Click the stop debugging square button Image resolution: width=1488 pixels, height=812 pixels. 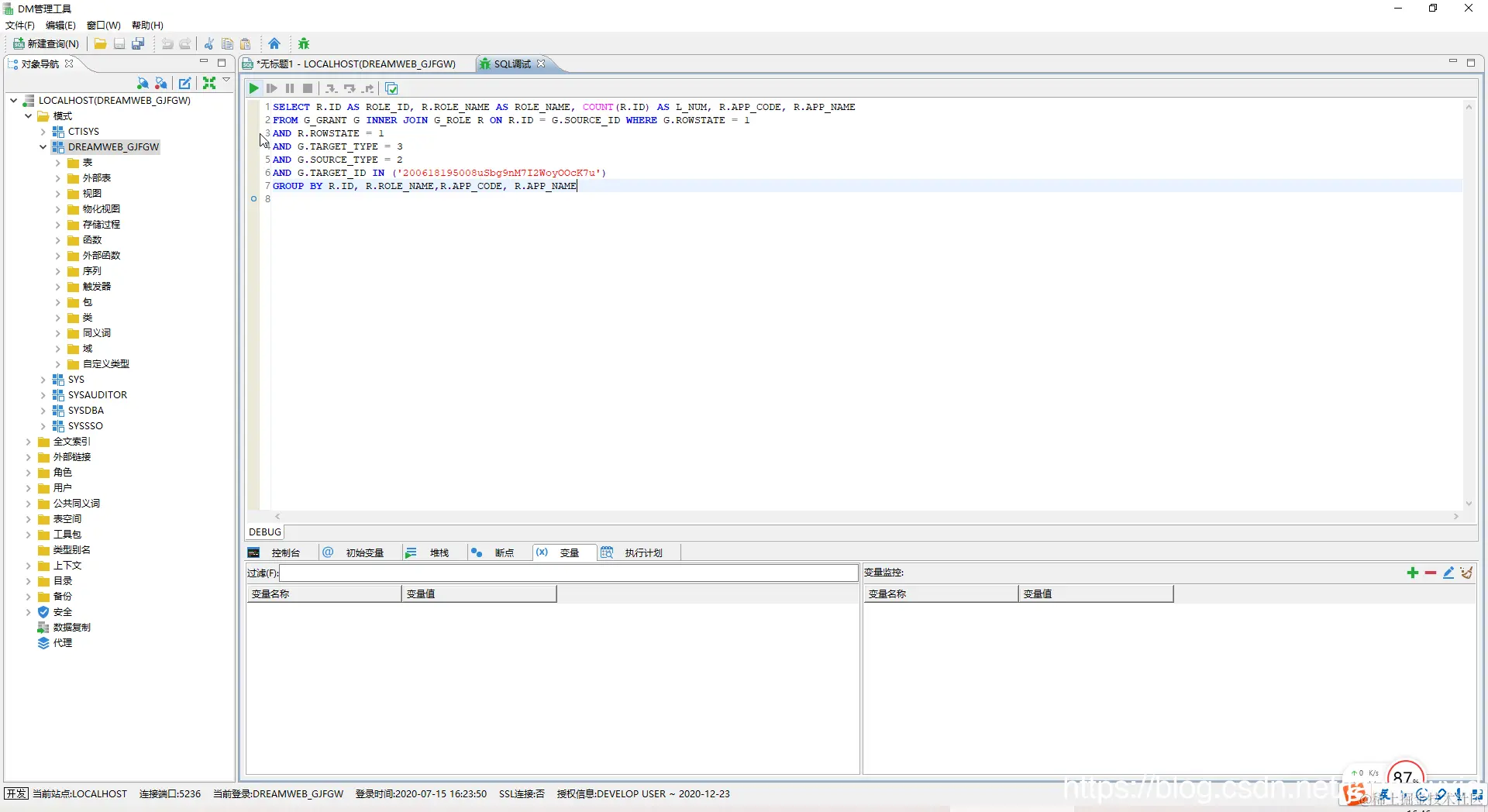point(308,88)
